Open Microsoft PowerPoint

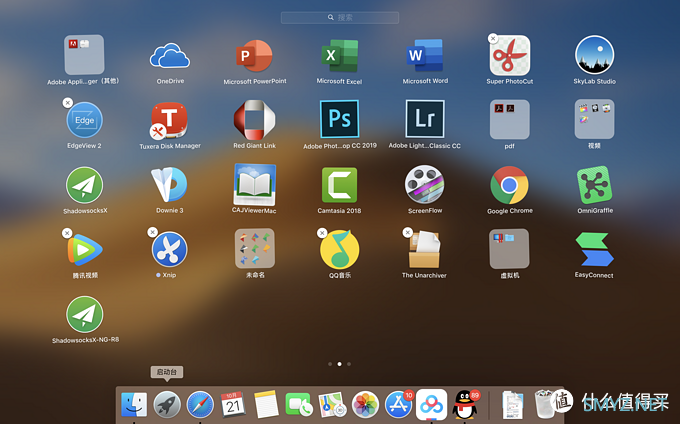click(x=255, y=55)
